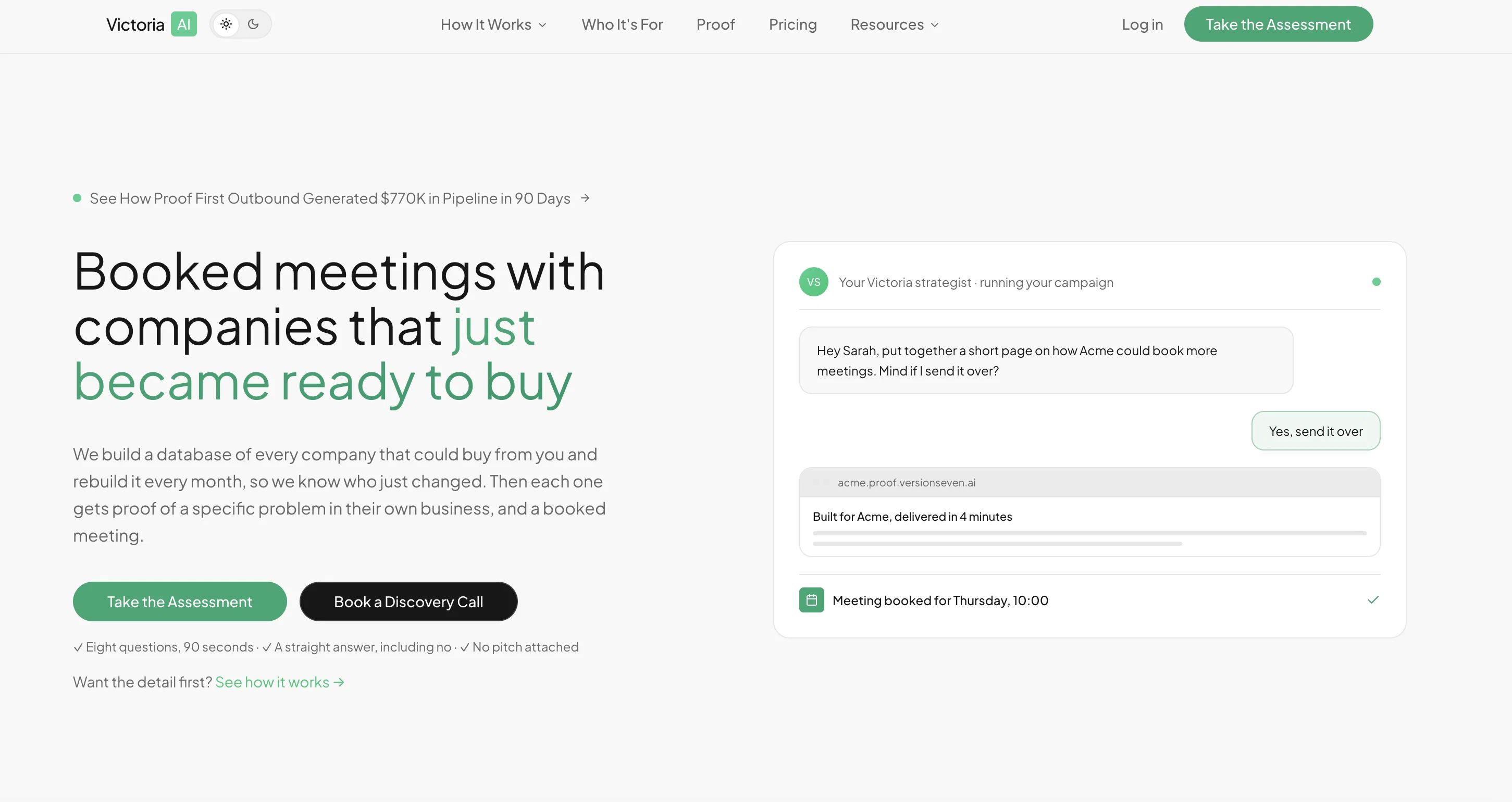Click No pitch attached text
This screenshot has height=802, width=1512.
tap(525, 646)
